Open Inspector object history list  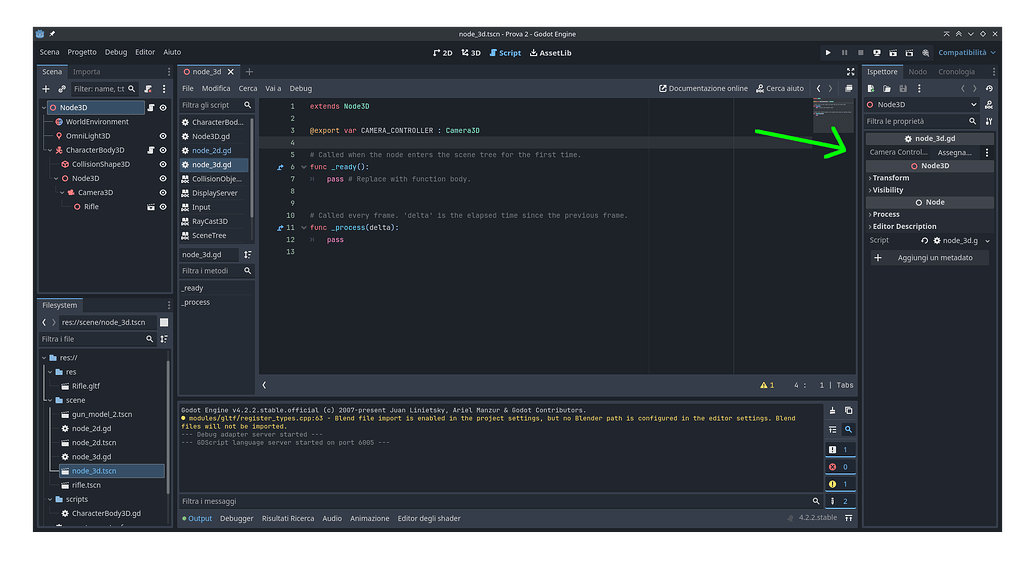point(989,88)
